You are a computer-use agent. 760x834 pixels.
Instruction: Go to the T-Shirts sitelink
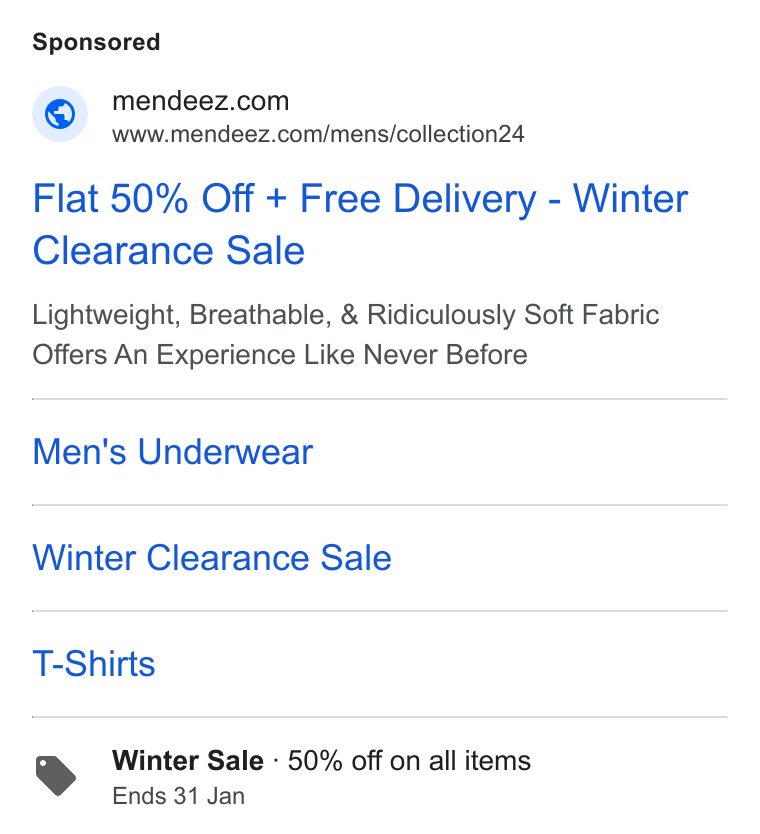pos(94,664)
